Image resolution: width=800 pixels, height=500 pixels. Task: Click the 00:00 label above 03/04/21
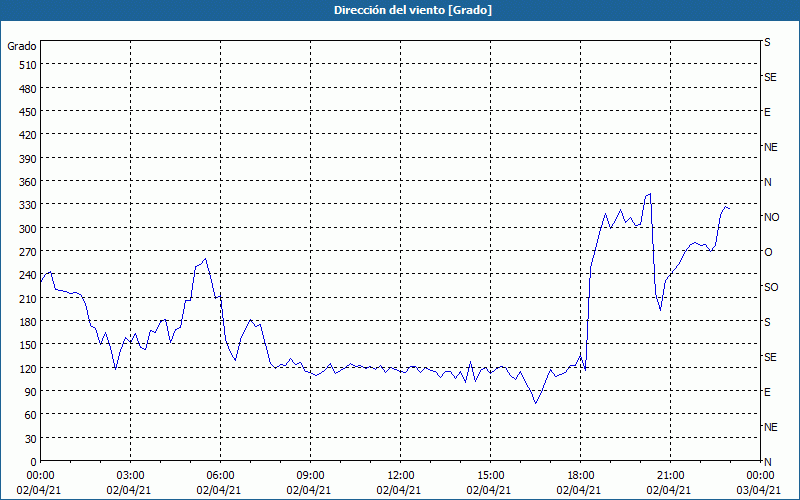(760, 476)
